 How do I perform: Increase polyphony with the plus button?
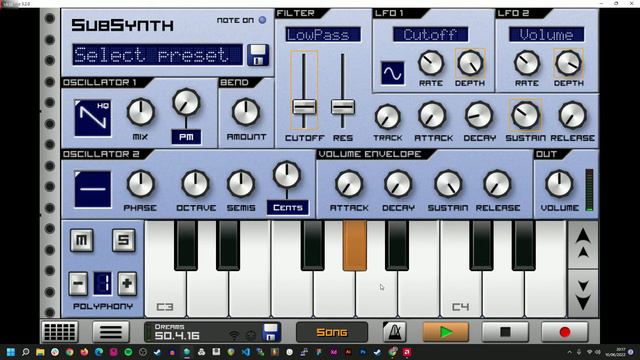pos(127,283)
